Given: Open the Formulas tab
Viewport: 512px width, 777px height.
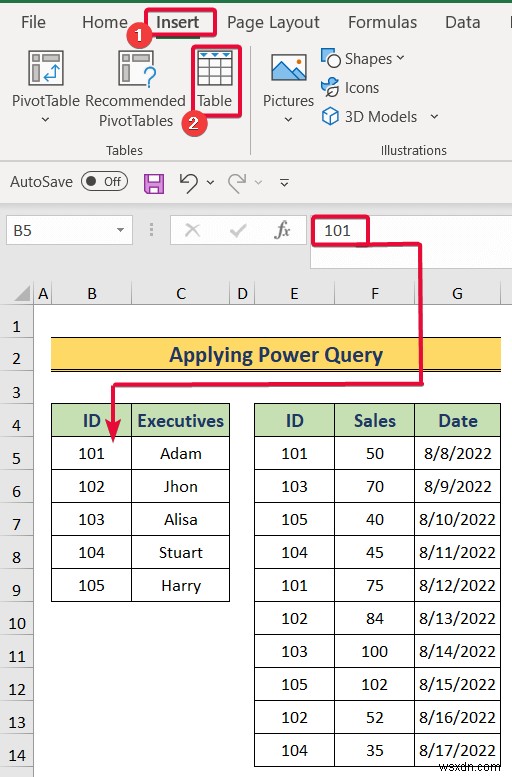Looking at the screenshot, I should 382,22.
